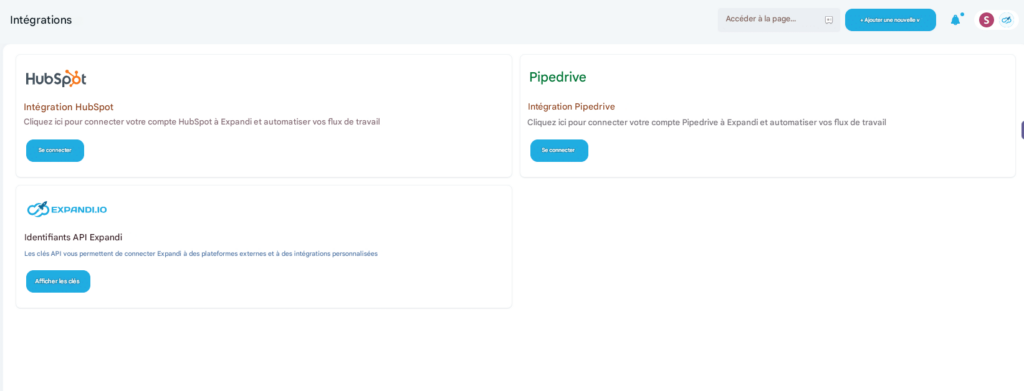Click the HubSpot logo
1024x391 pixels.
(x=56, y=78)
